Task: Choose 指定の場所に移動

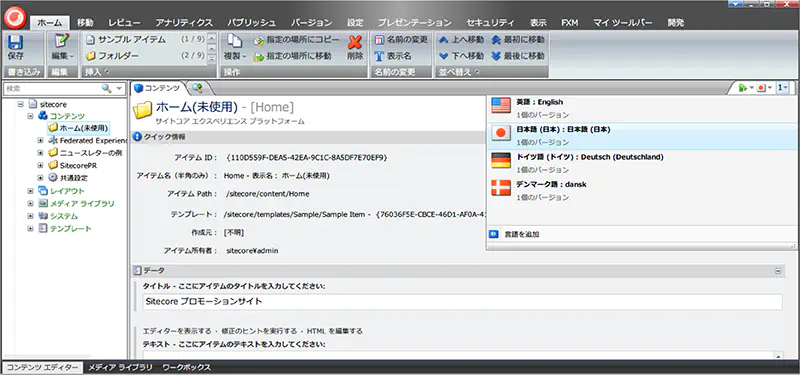Action: pyautogui.click(x=292, y=56)
